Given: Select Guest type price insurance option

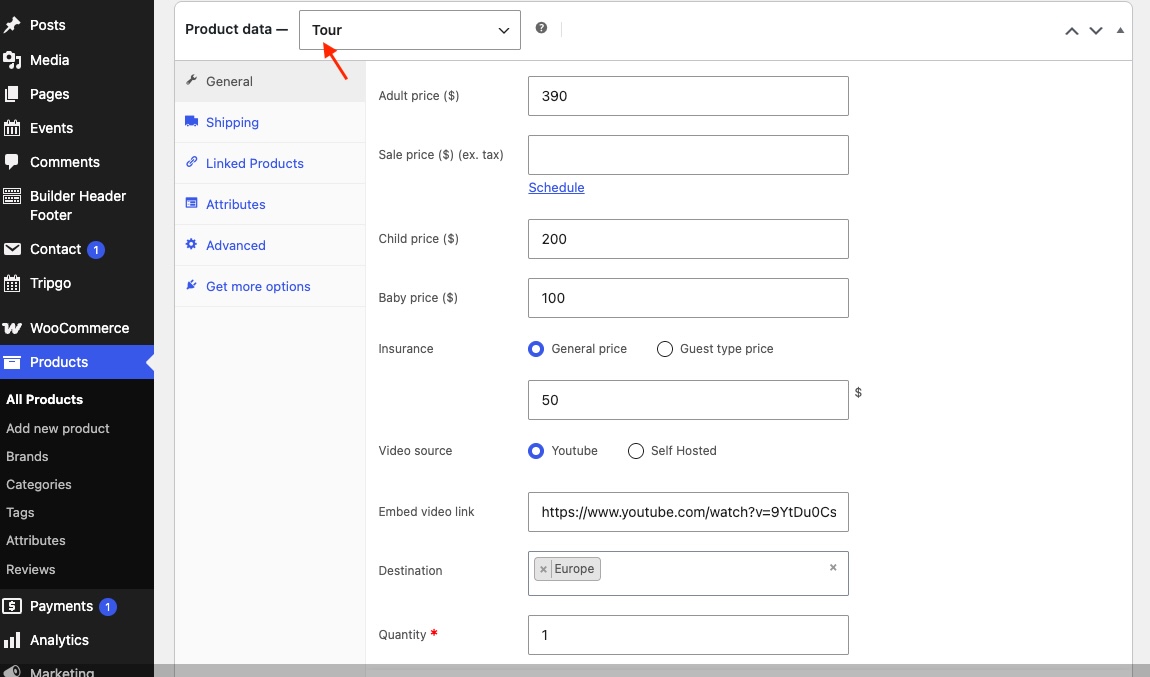Looking at the screenshot, I should [664, 349].
